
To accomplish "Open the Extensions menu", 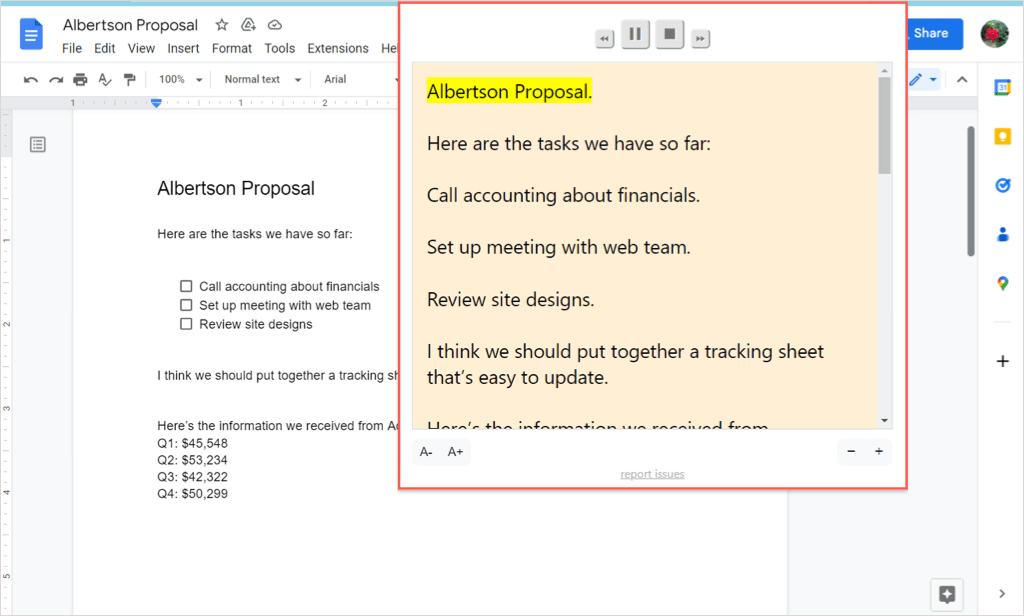I will pyautogui.click(x=337, y=48).
